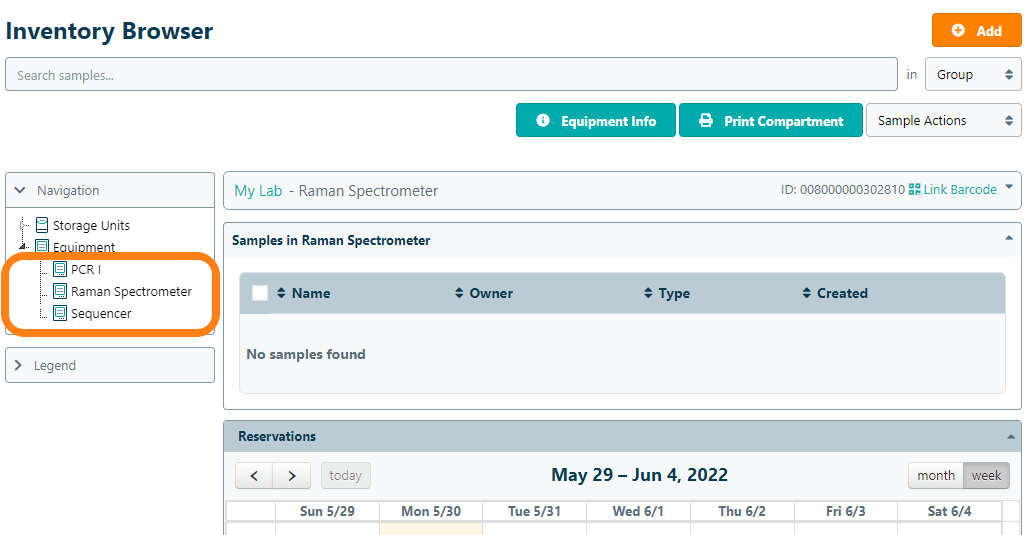Open the Sample Actions dropdown

click(943, 121)
